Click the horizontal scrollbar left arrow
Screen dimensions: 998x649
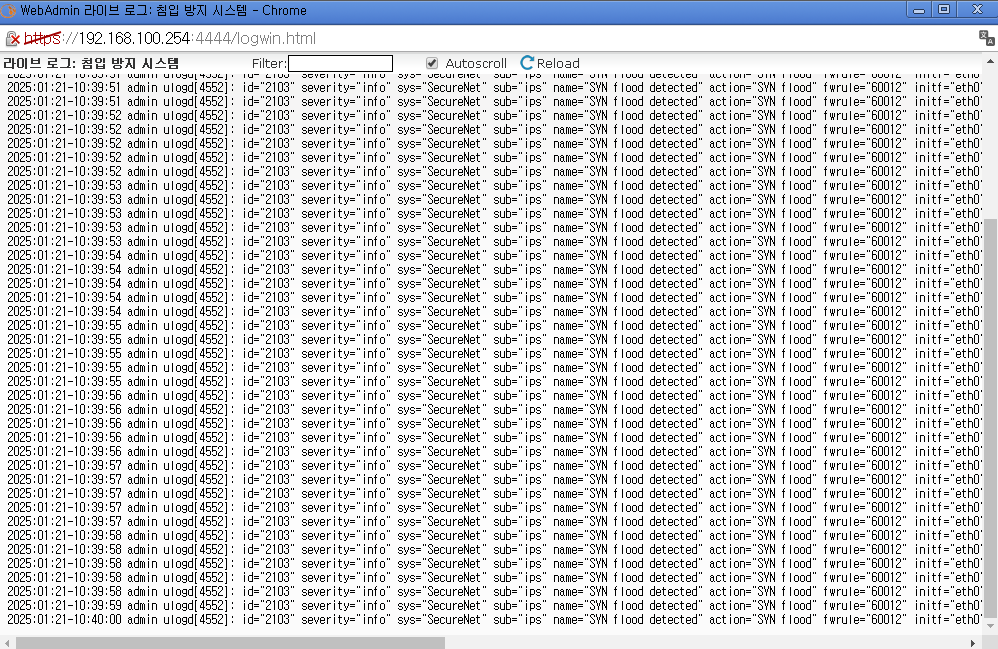6,643
